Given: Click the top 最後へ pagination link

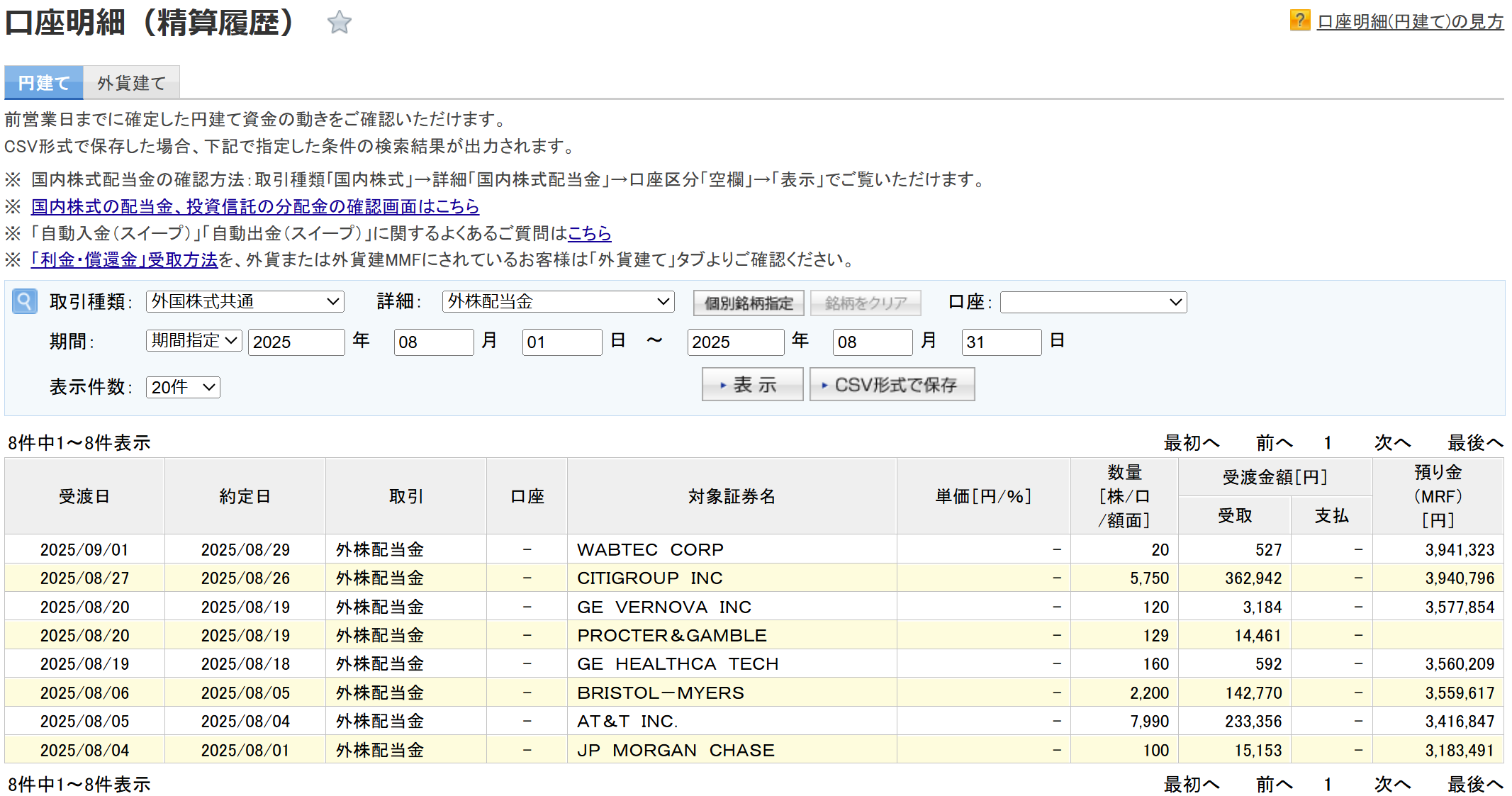Looking at the screenshot, I should coord(1475,443).
